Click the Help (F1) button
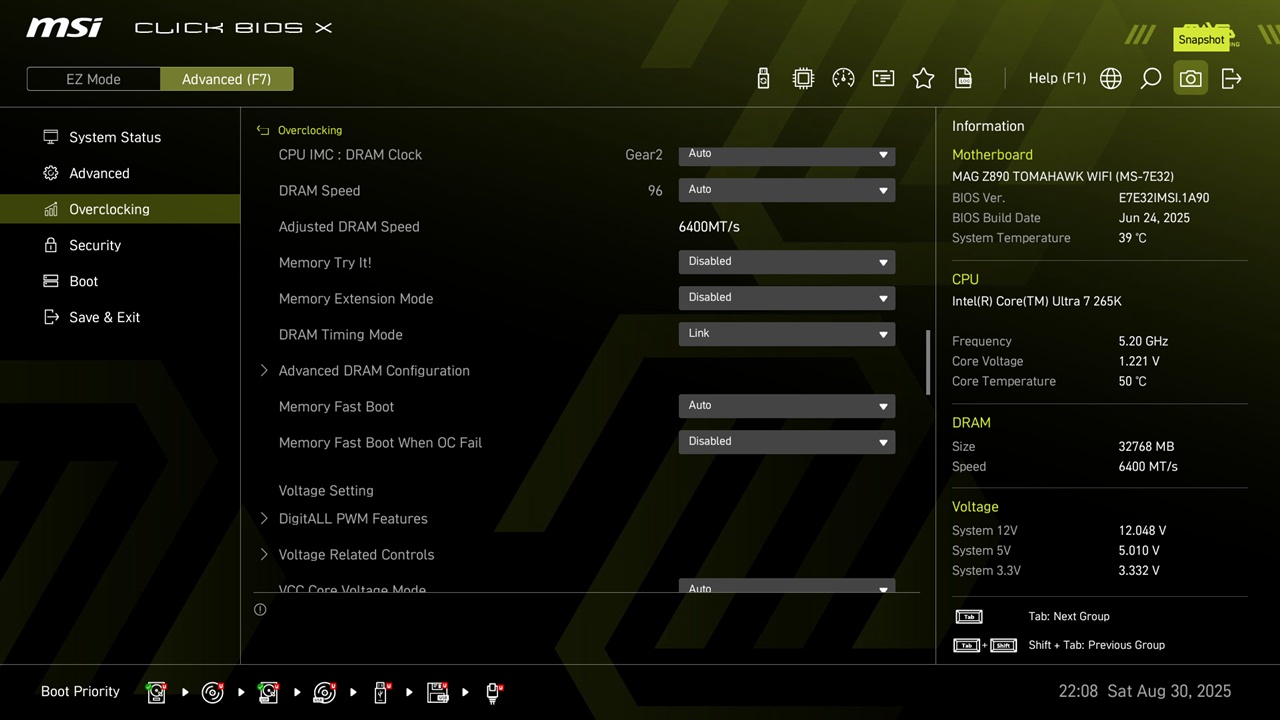 [x=1057, y=78]
